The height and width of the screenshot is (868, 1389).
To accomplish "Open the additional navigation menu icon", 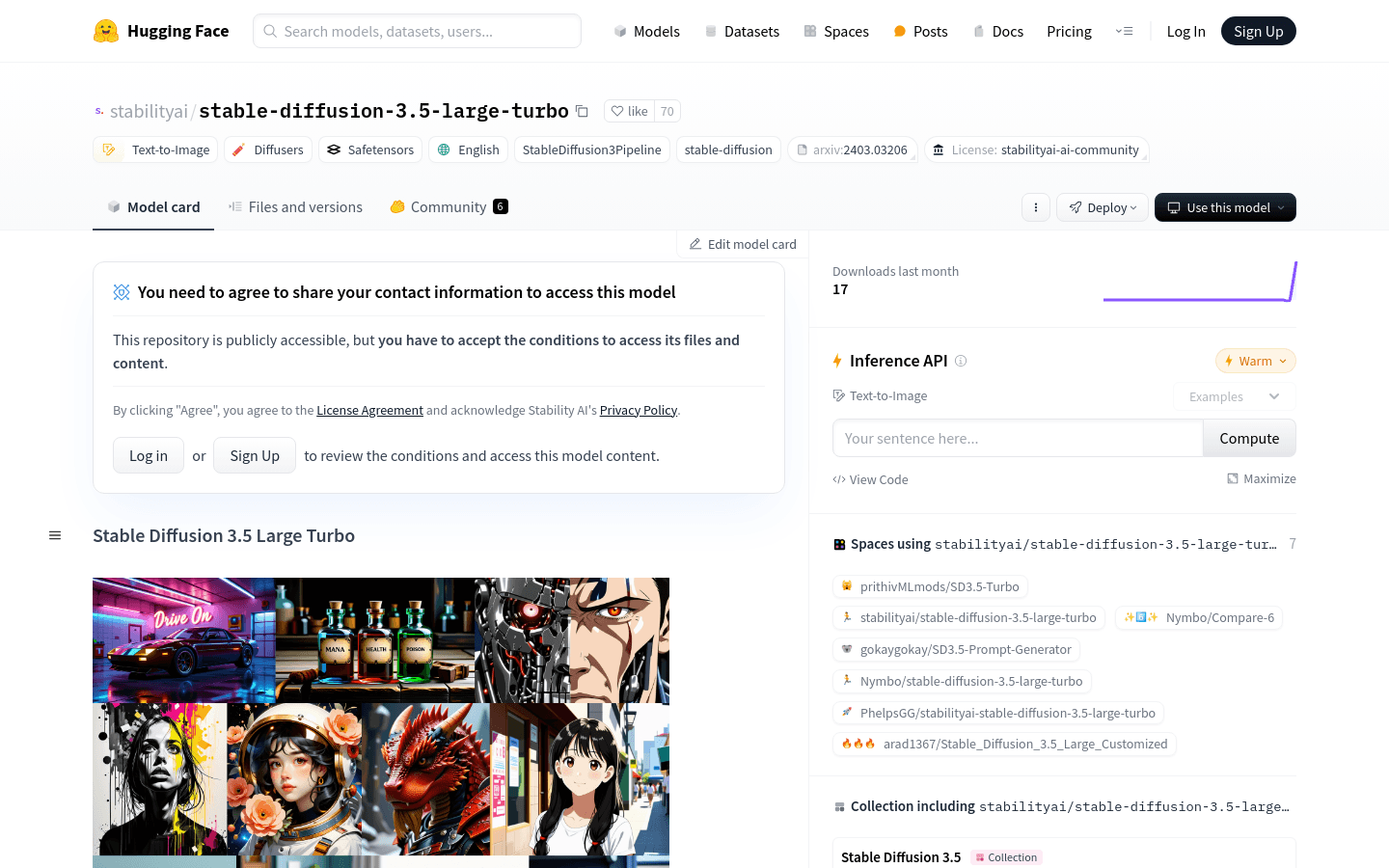I will point(1125,31).
